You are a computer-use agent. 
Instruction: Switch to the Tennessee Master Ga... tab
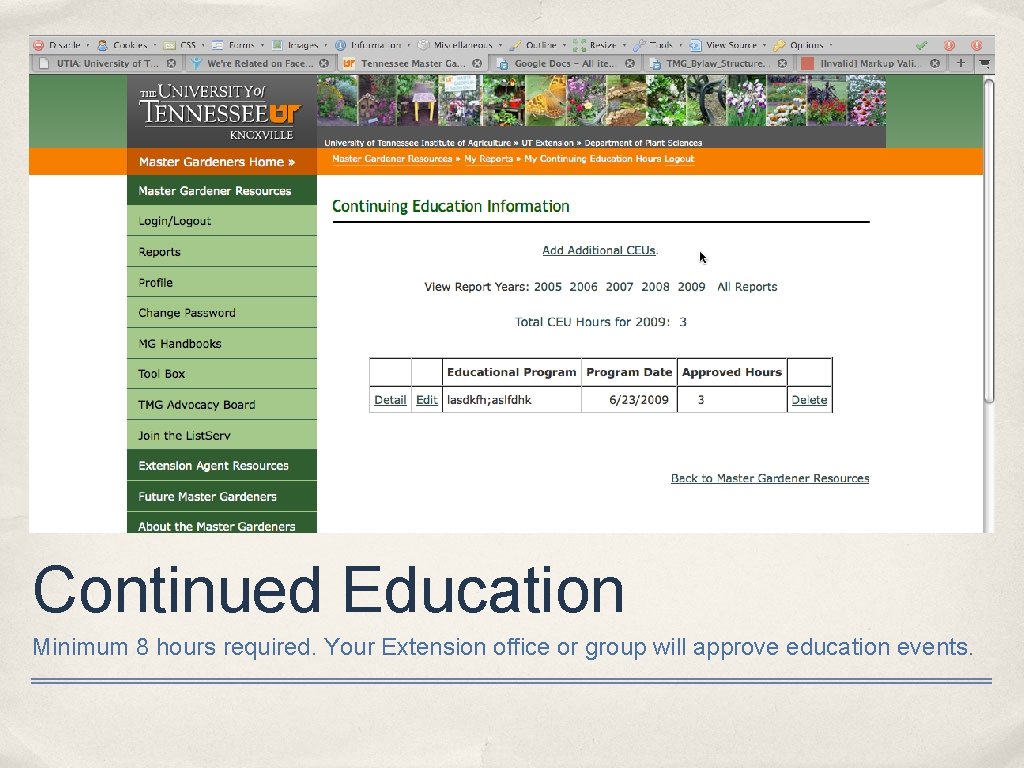click(413, 63)
